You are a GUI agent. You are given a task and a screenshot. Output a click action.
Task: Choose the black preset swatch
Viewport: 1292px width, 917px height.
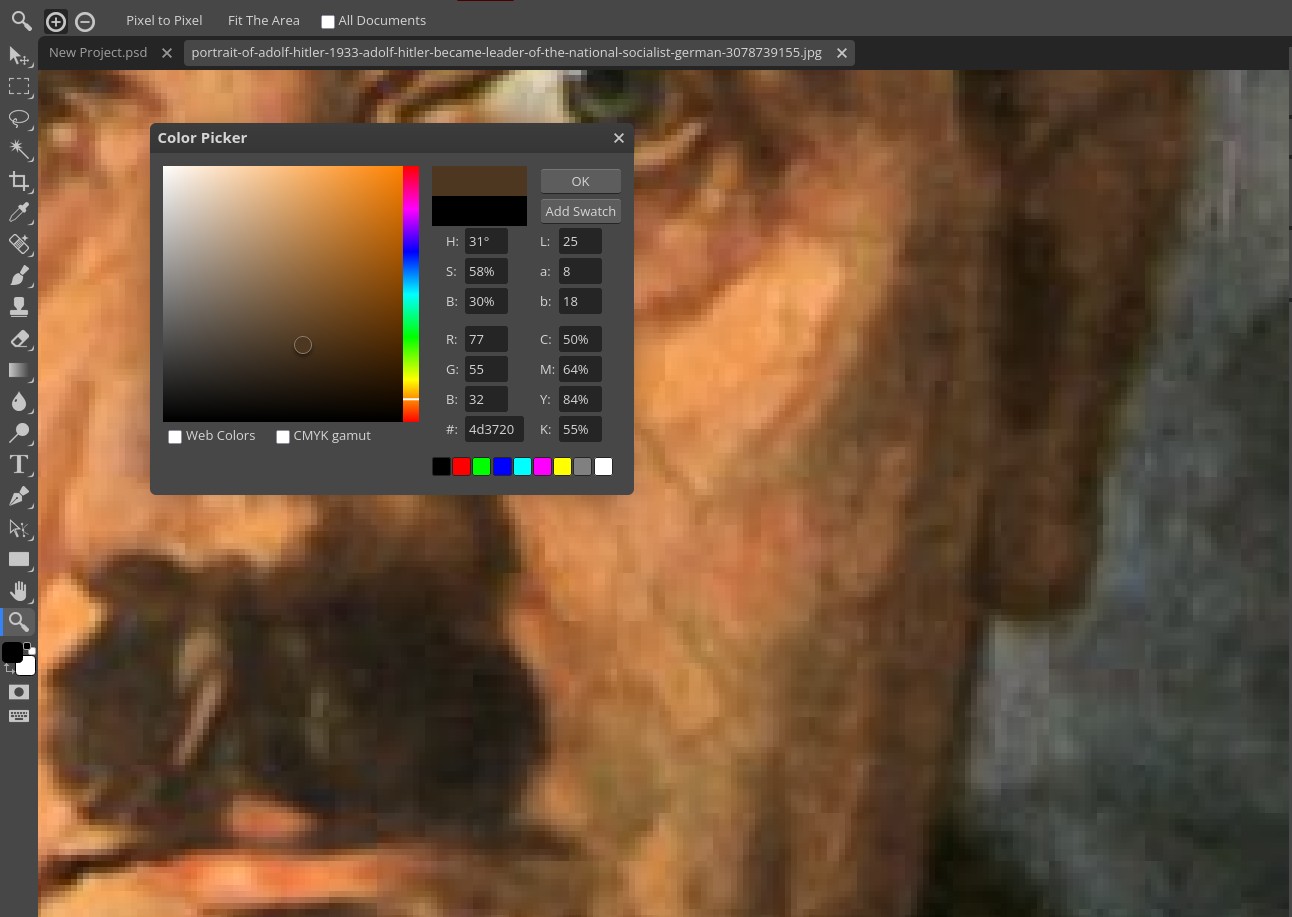[441, 466]
